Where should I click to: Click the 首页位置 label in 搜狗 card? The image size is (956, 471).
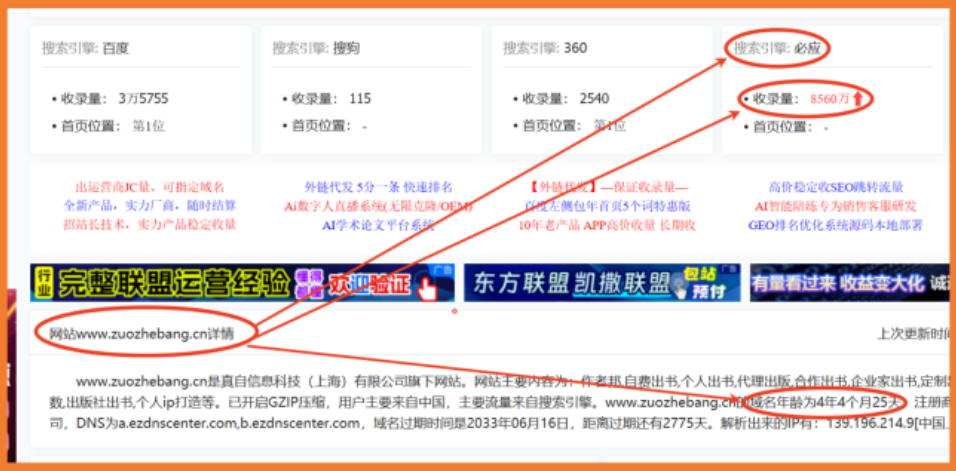click(x=321, y=127)
